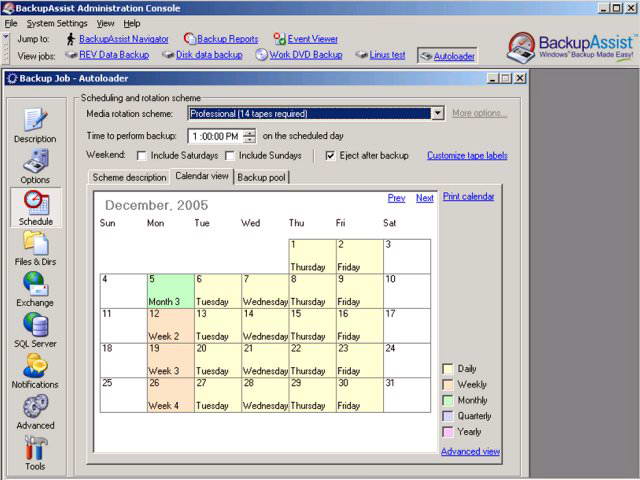Click the Backup Job window title icon
Viewport: 640px width, 480px height.
click(x=12, y=78)
